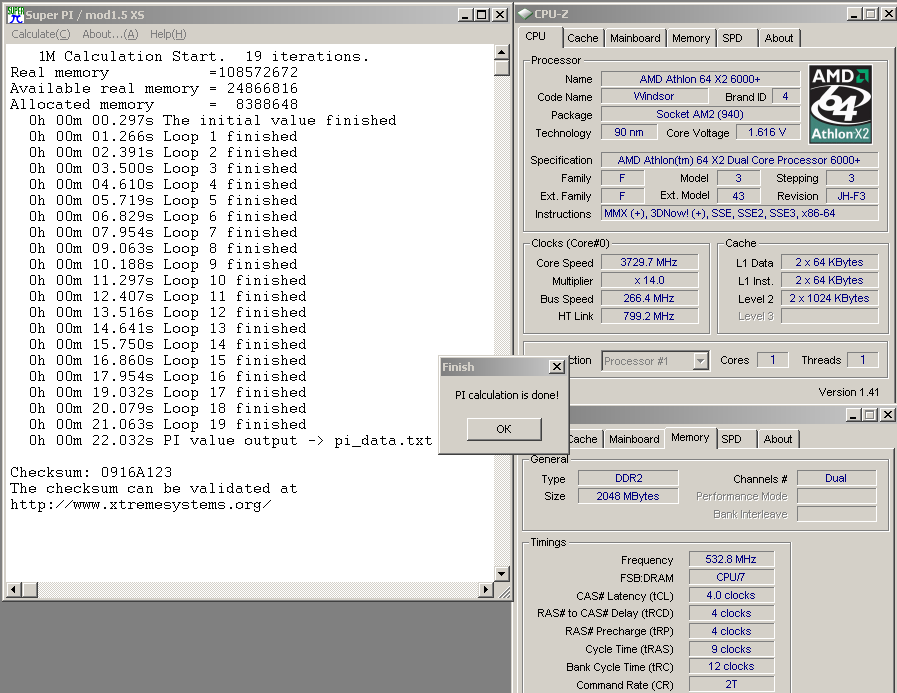897x693 pixels.
Task: Click the memory Frequency value 532.8 MHz
Action: tap(731, 559)
